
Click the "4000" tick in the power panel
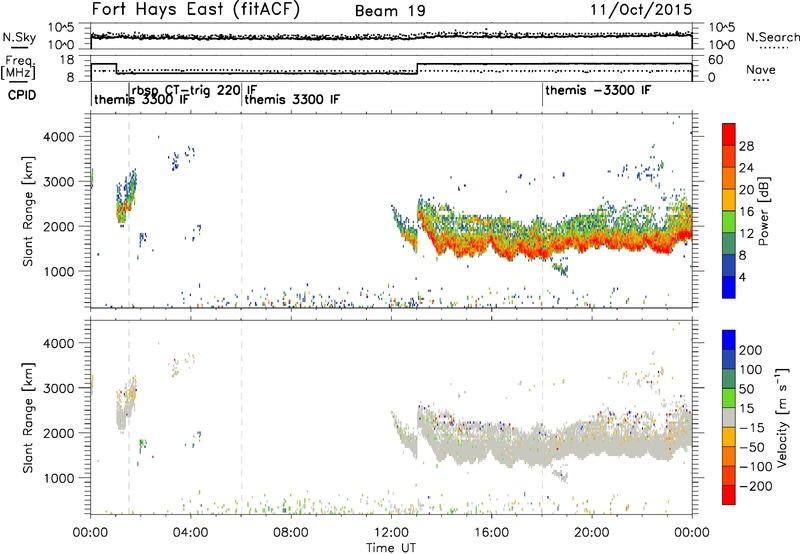[x=59, y=137]
